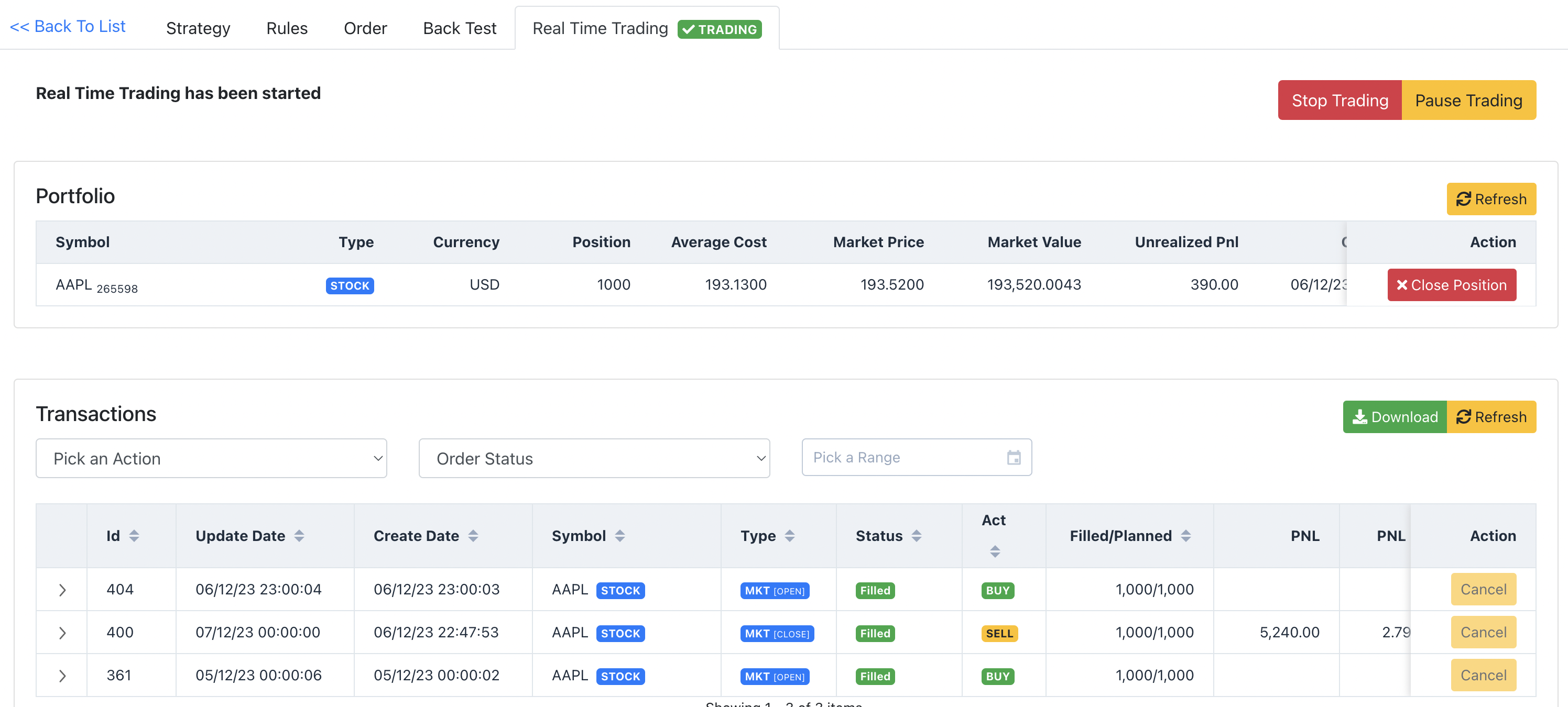Open the Order Status dropdown
The width and height of the screenshot is (1568, 707).
tap(593, 458)
